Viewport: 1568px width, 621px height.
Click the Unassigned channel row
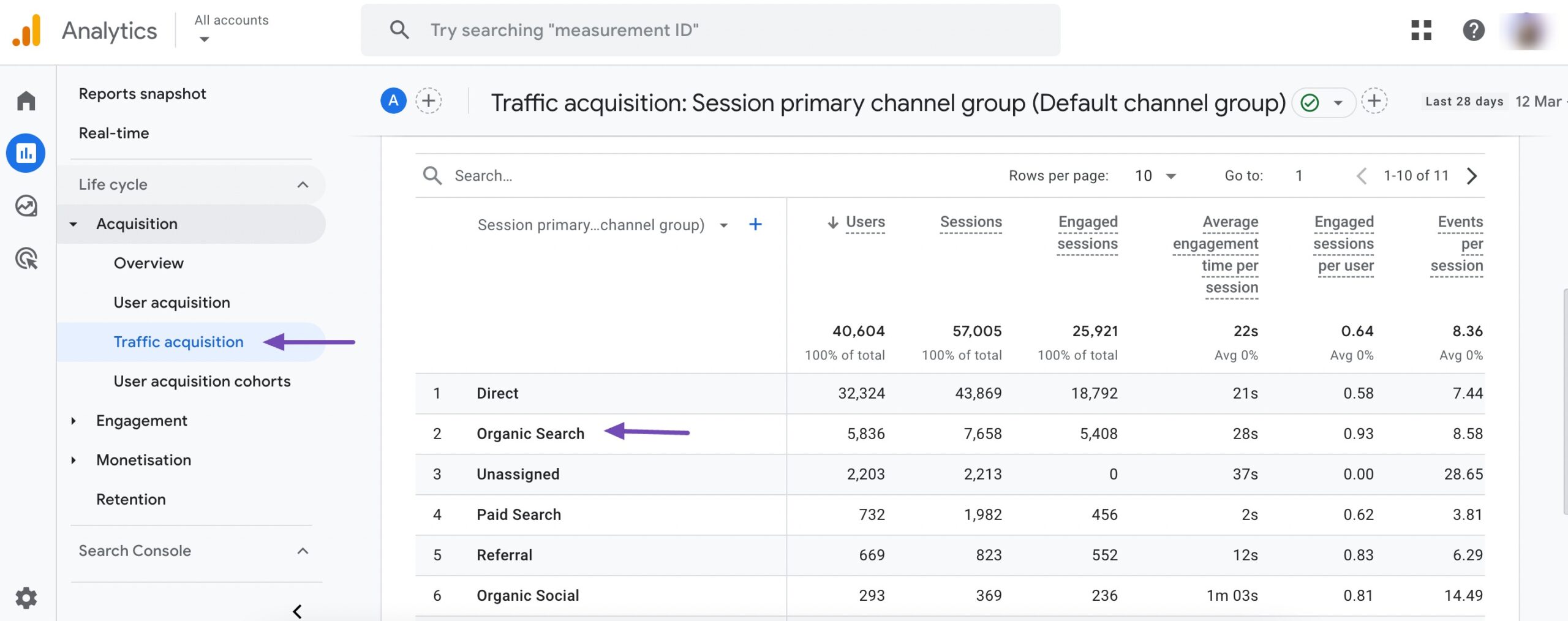[x=949, y=474]
